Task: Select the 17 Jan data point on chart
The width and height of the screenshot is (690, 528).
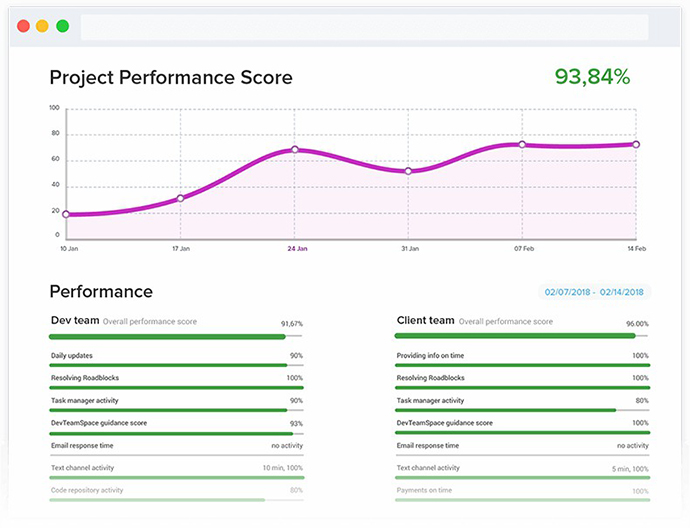Action: [180, 198]
